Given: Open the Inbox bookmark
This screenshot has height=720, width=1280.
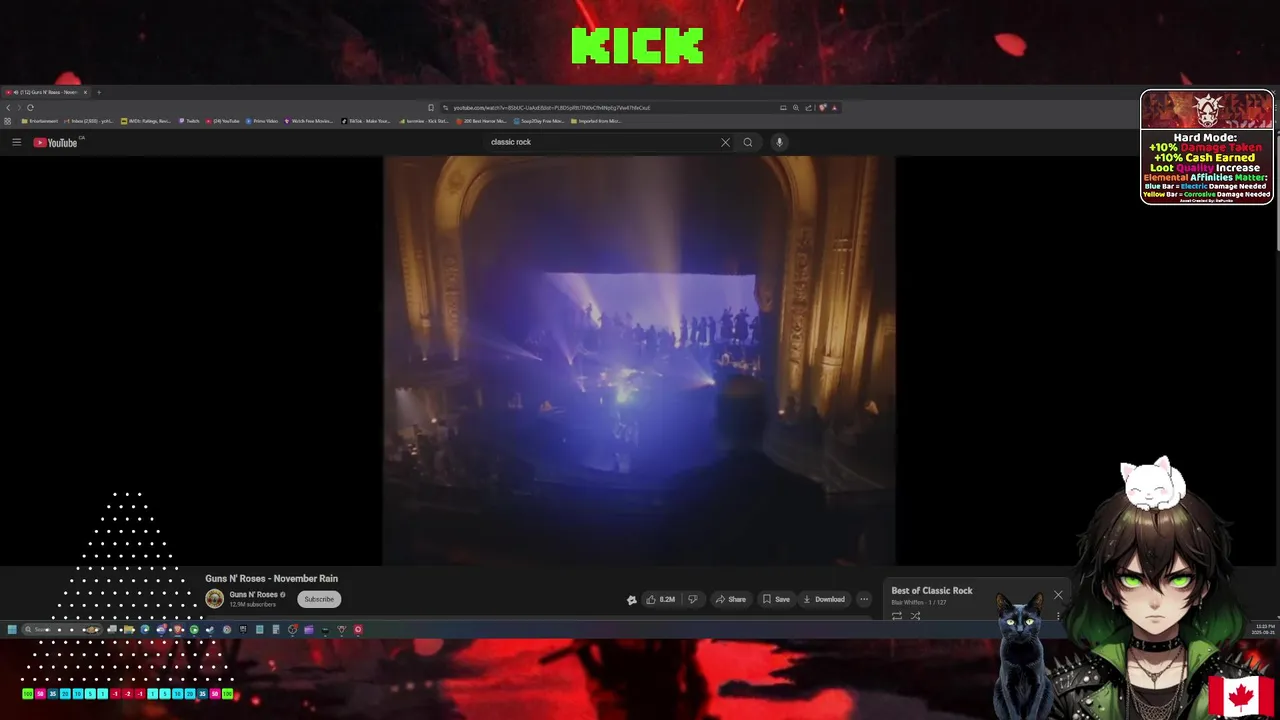Looking at the screenshot, I should pos(88,121).
